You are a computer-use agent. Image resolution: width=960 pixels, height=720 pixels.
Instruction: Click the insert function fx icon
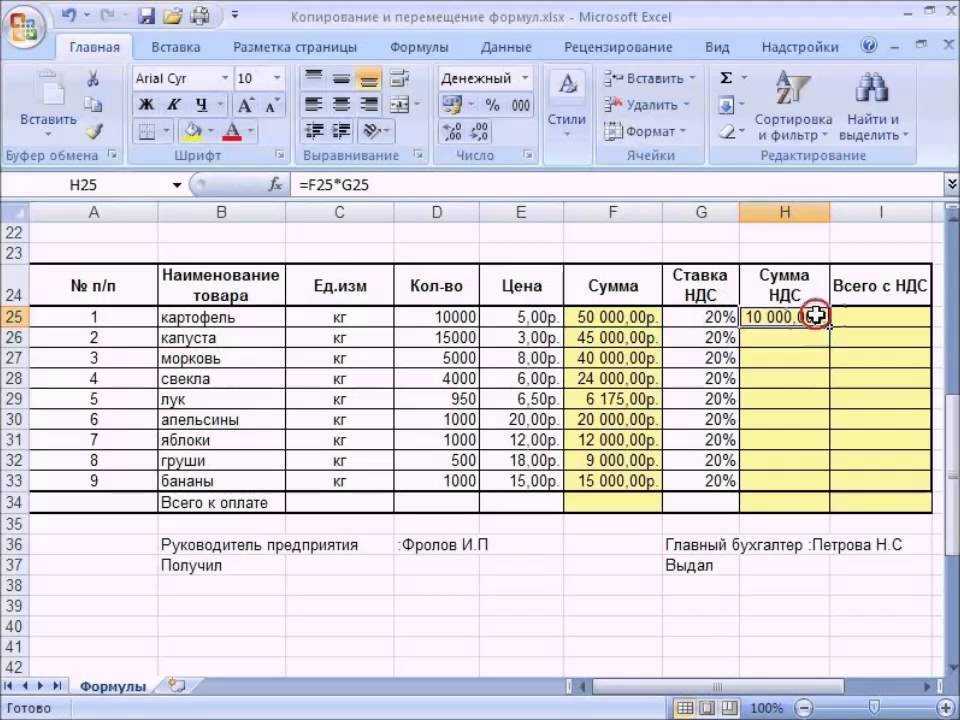point(276,184)
